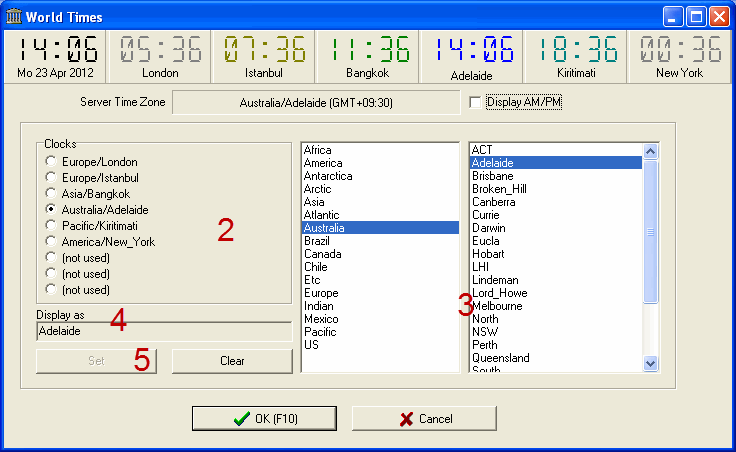Select Darwin in the city list
Viewport: 736px width, 452px height.
pos(556,228)
